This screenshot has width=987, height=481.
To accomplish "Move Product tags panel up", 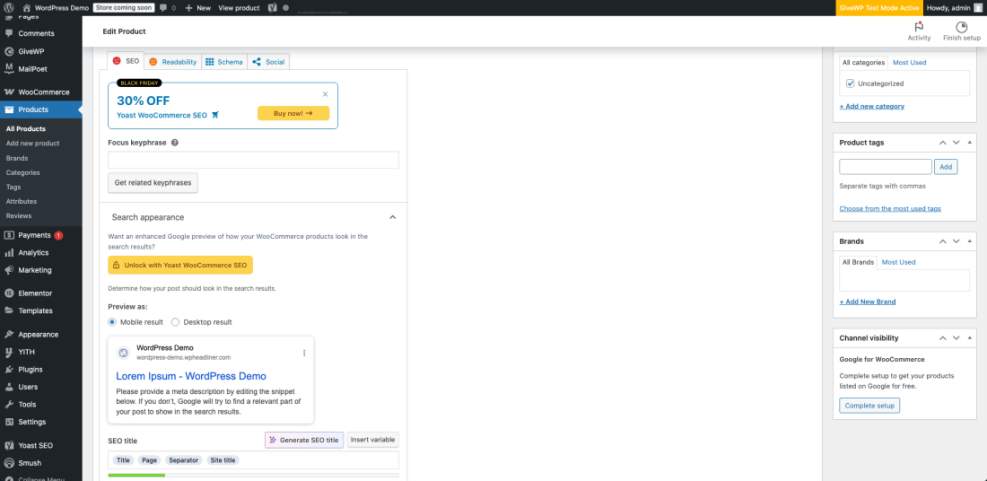I will pyautogui.click(x=942, y=142).
